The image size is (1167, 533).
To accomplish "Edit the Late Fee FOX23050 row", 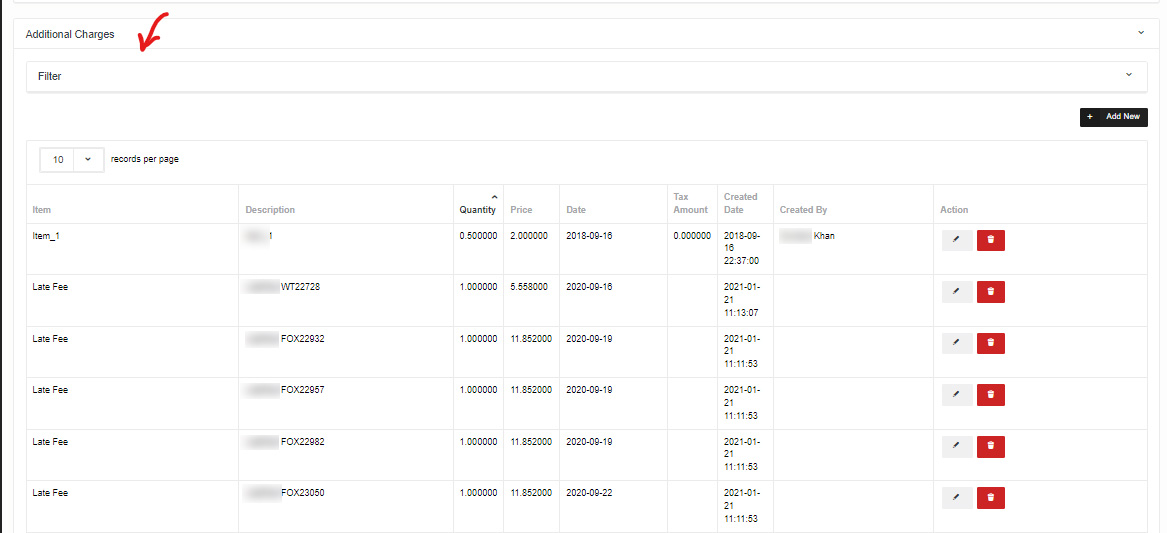I will tap(956, 498).
